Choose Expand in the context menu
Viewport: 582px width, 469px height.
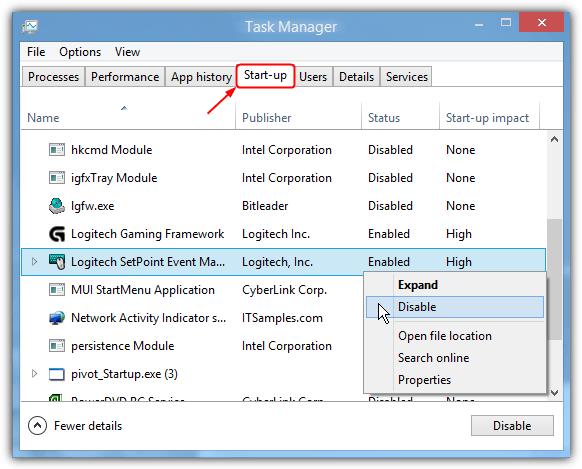click(455, 285)
